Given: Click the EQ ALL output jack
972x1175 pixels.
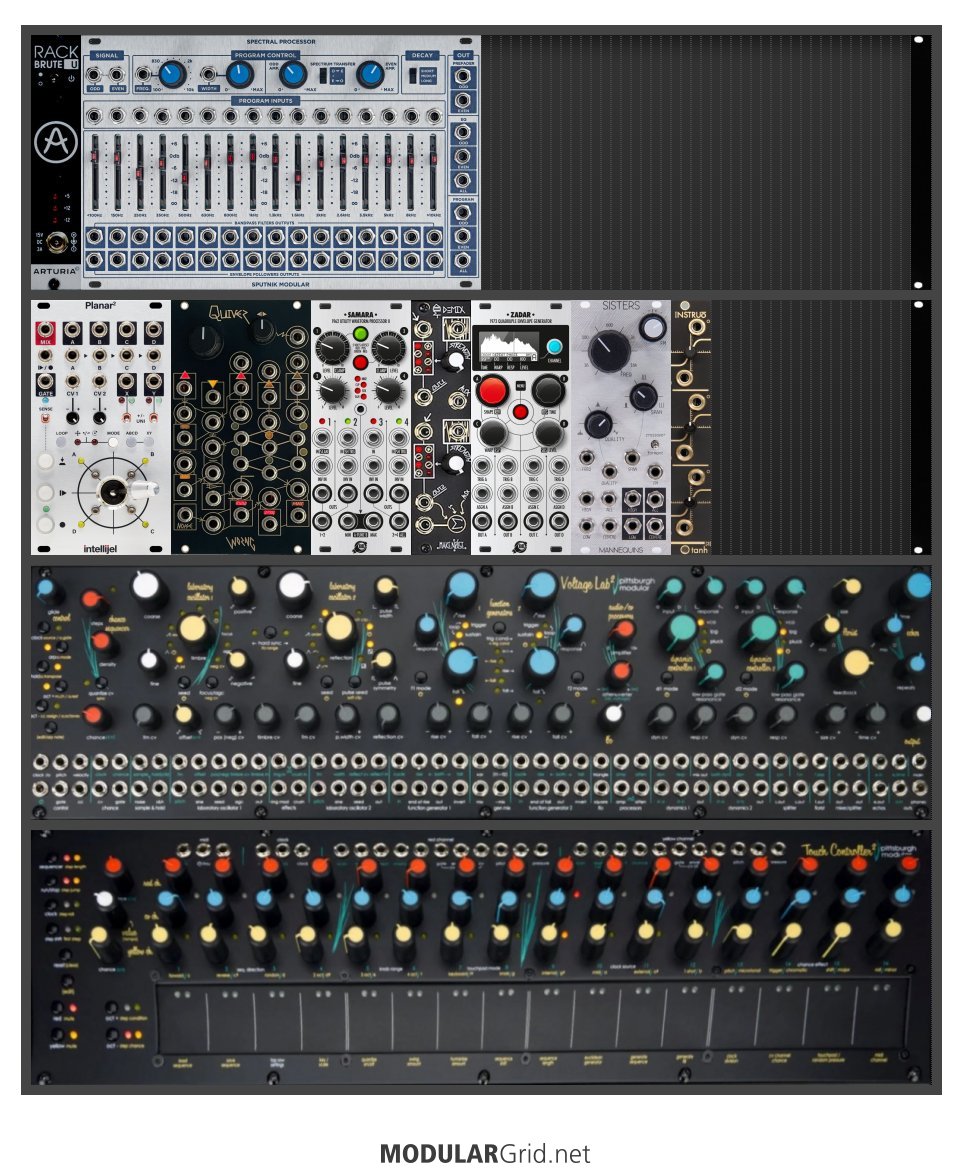Looking at the screenshot, I should (x=463, y=180).
